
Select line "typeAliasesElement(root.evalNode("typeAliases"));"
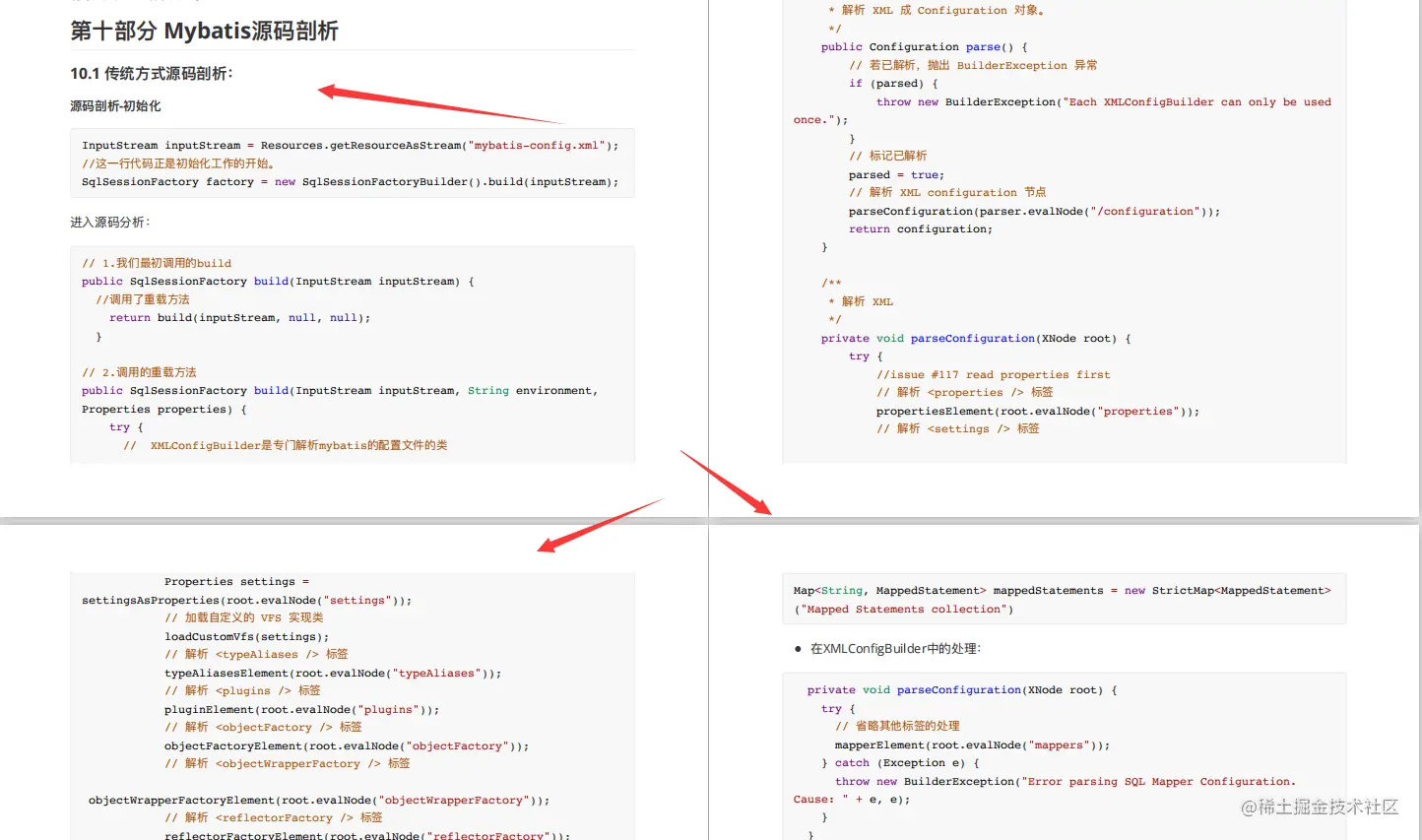coord(333,674)
